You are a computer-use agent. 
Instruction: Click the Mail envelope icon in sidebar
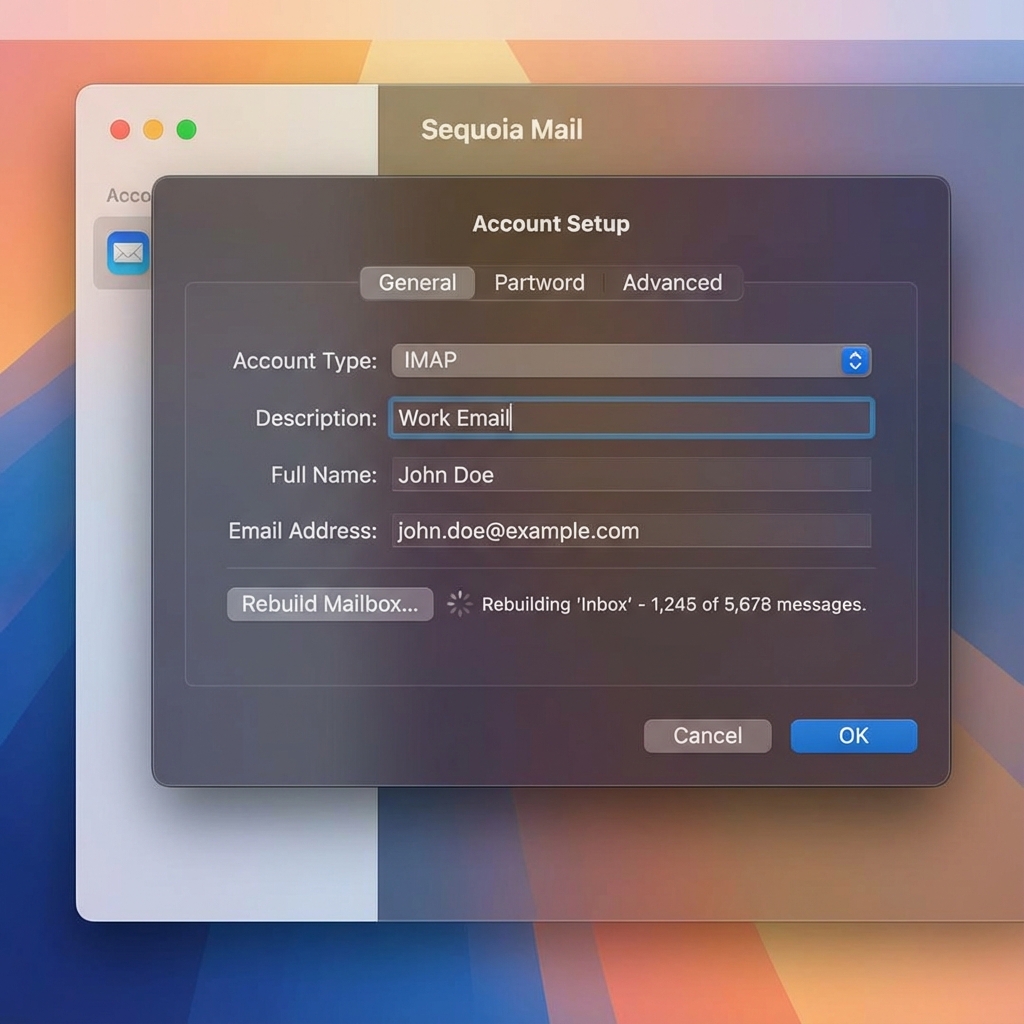(x=128, y=253)
